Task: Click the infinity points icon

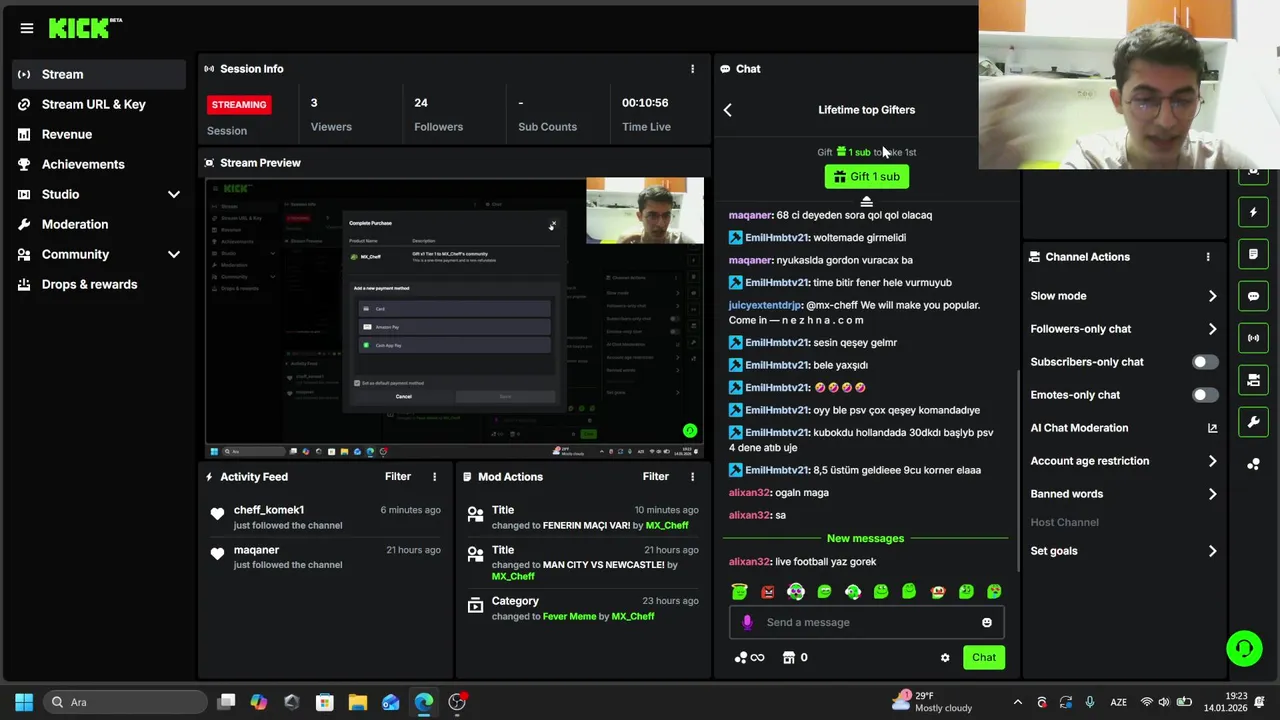Action: (750, 657)
